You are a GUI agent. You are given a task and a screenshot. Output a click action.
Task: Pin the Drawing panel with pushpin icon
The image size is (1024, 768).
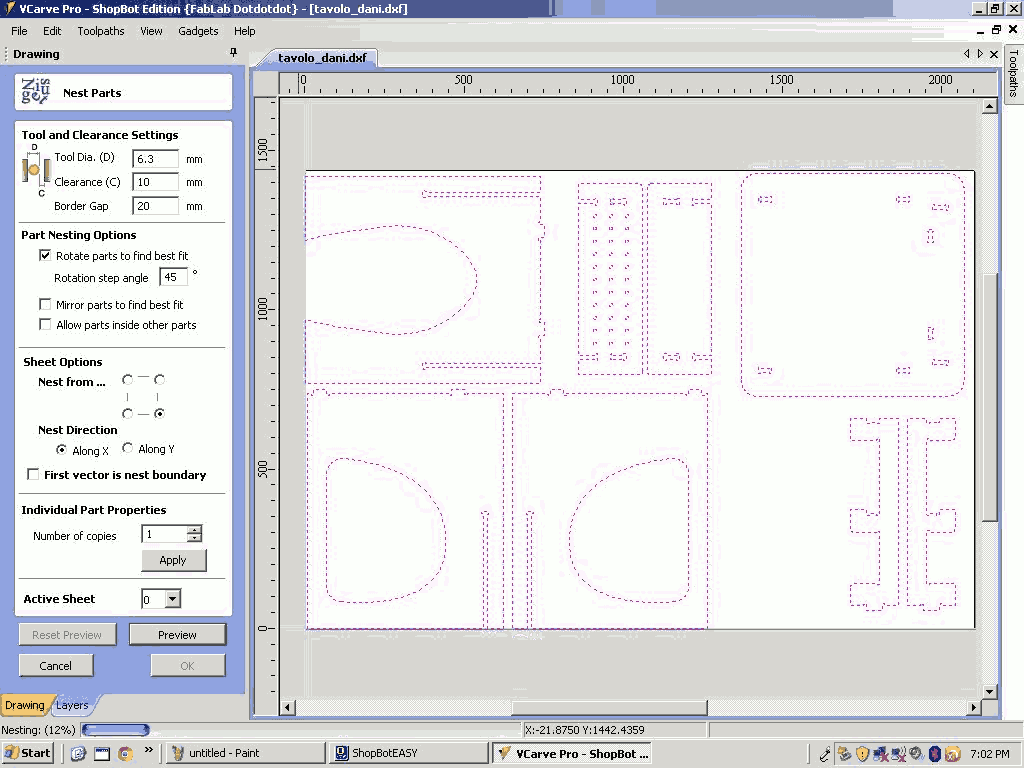point(233,52)
